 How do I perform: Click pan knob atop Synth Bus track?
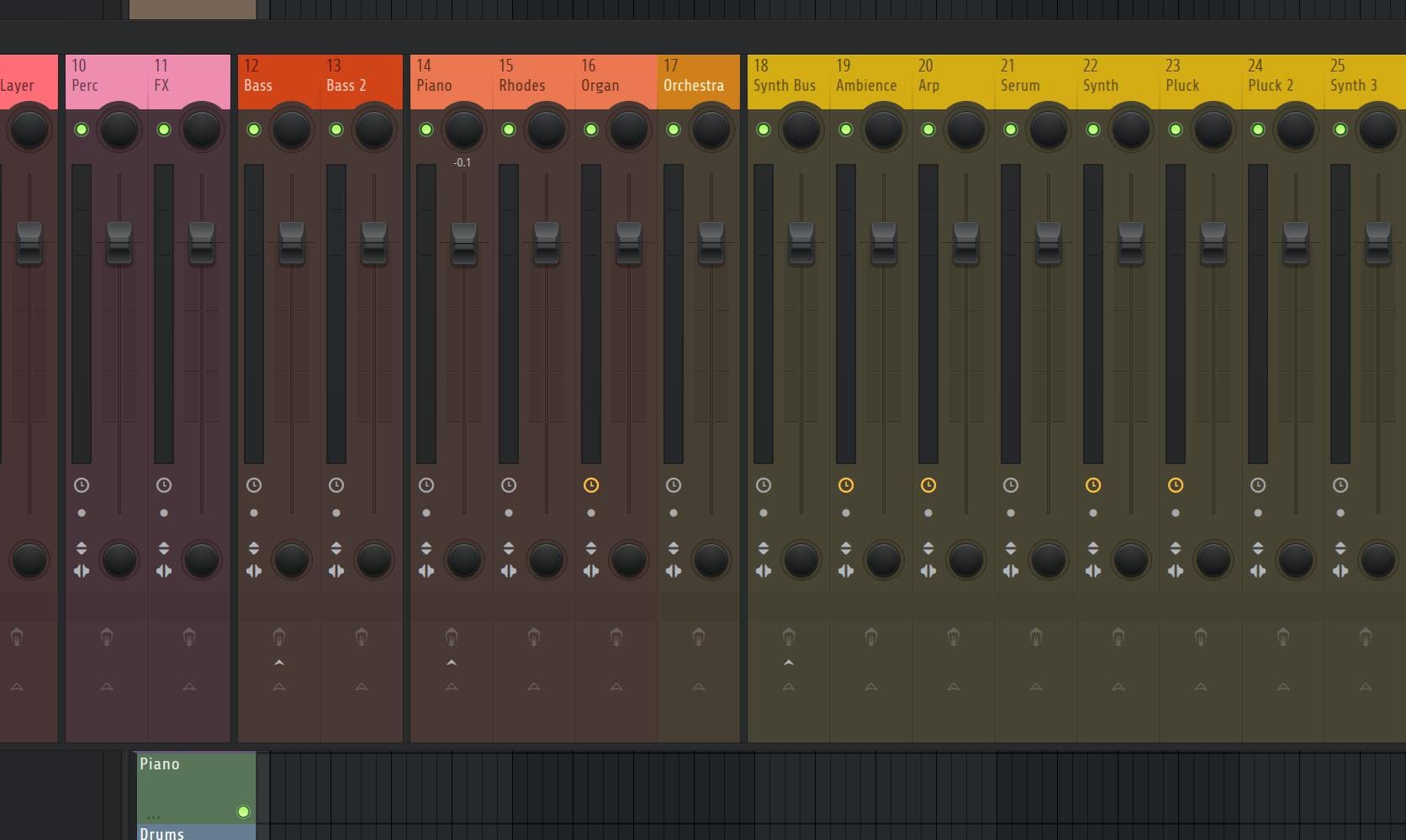(801, 129)
